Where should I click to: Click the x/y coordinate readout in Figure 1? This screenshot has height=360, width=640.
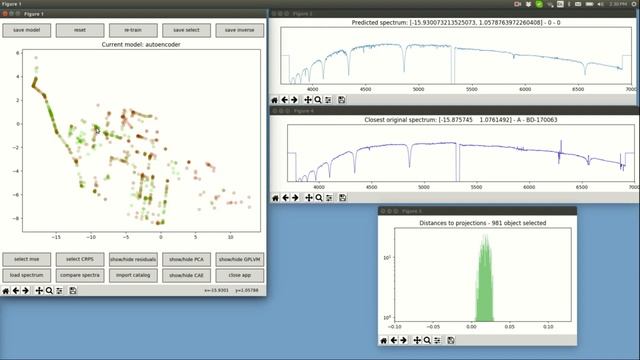(x=231, y=291)
